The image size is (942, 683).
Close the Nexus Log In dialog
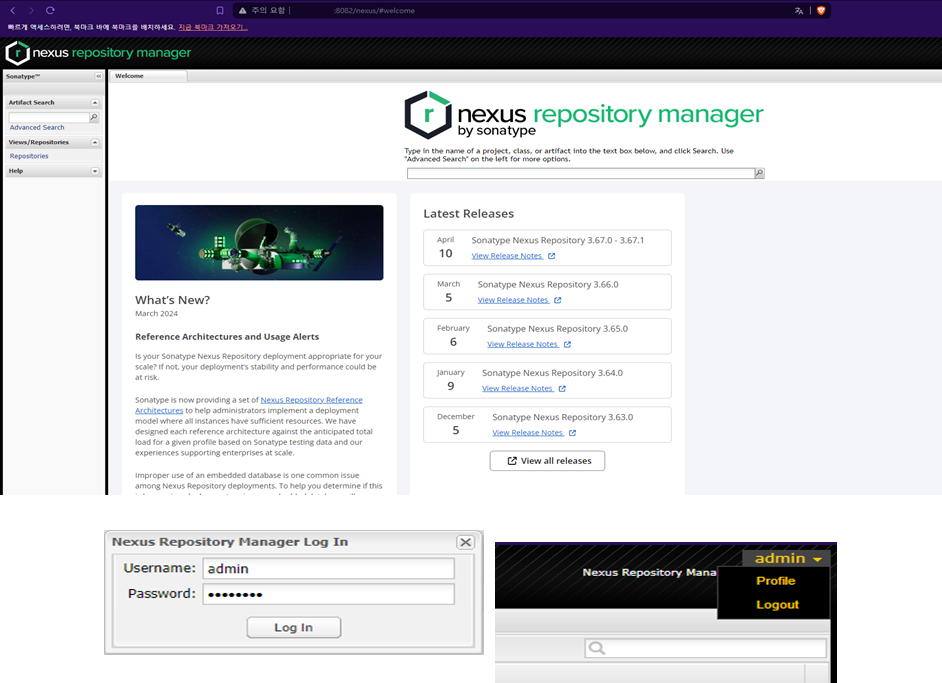pos(466,542)
